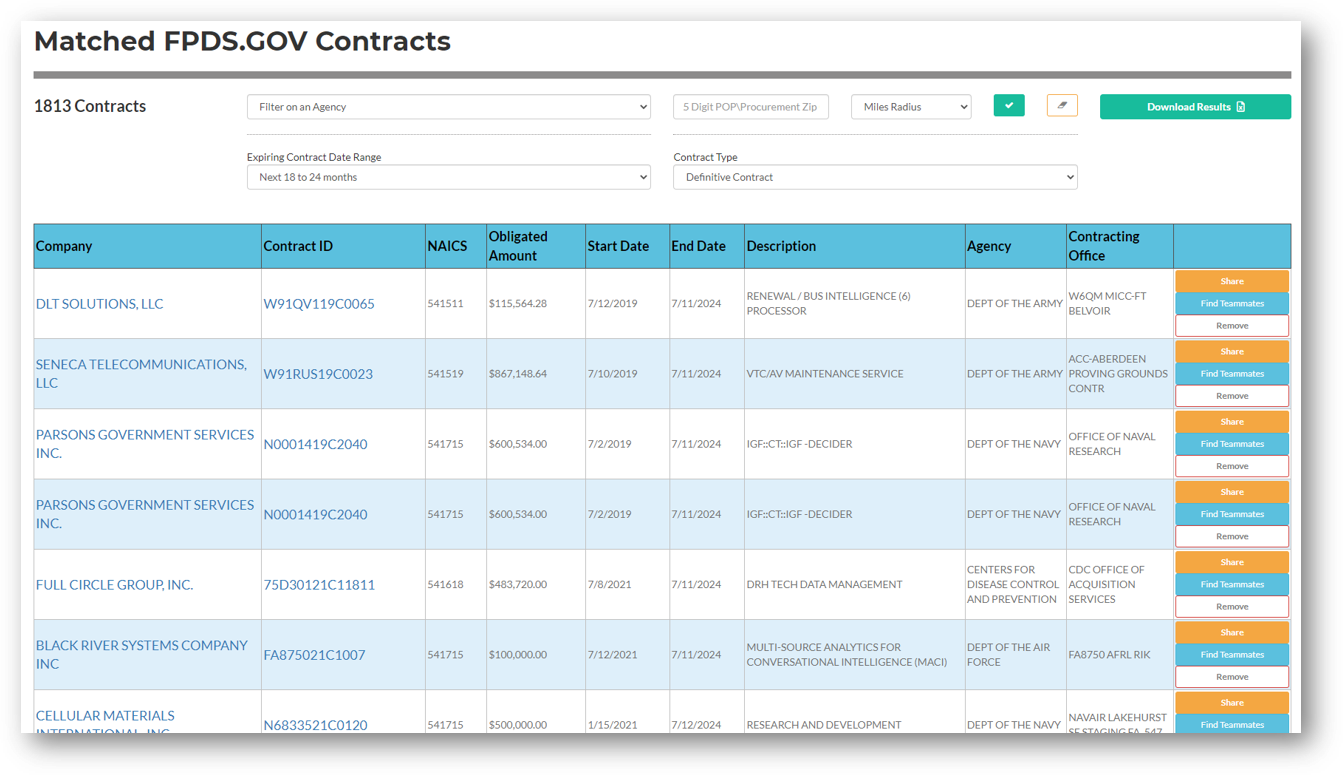Focus the 5 Digit POP\Procurement Zip field
1343x775 pixels.
click(750, 107)
